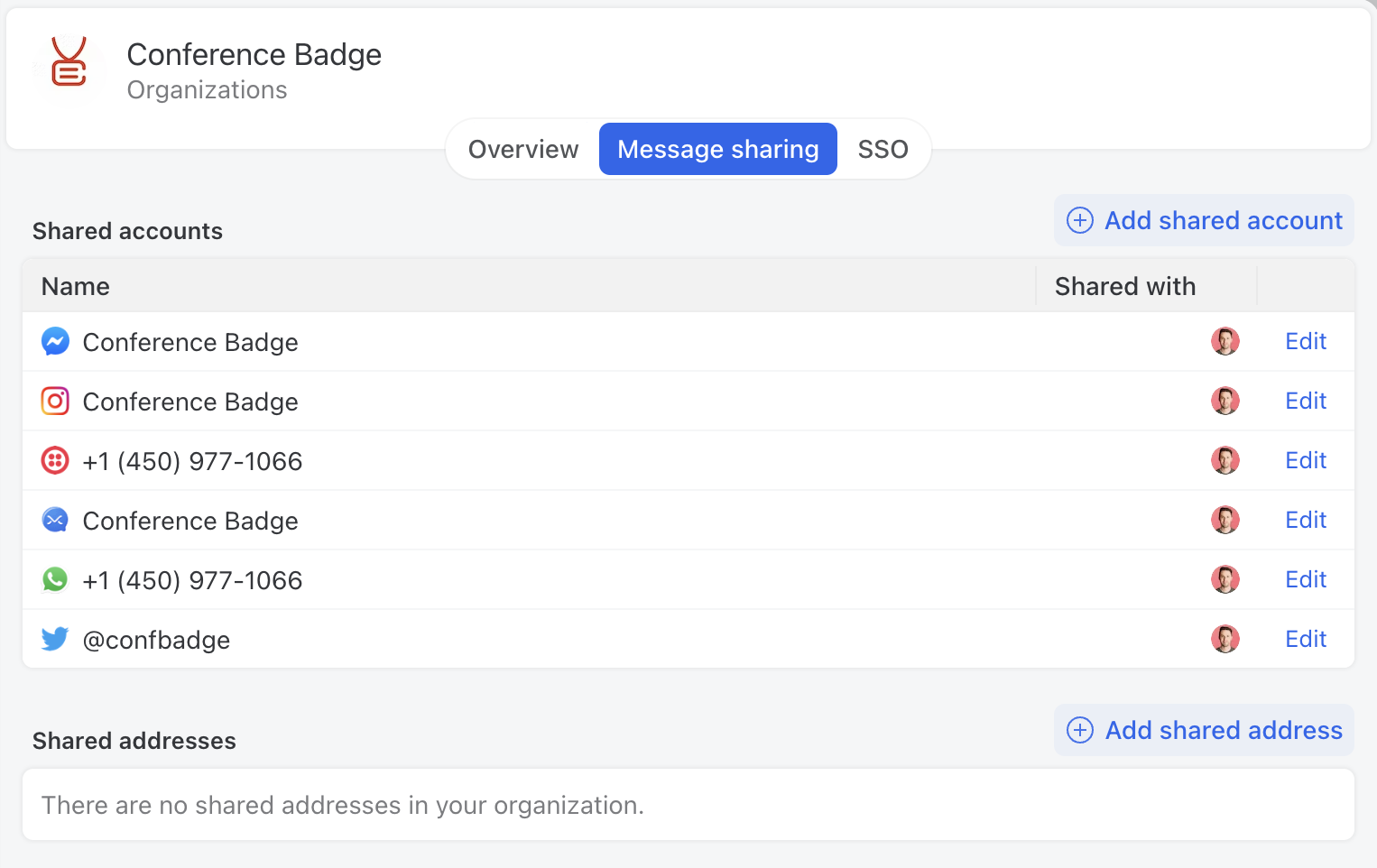Viewport: 1377px width, 868px height.
Task: Click the Shared with column header
Action: tap(1124, 286)
